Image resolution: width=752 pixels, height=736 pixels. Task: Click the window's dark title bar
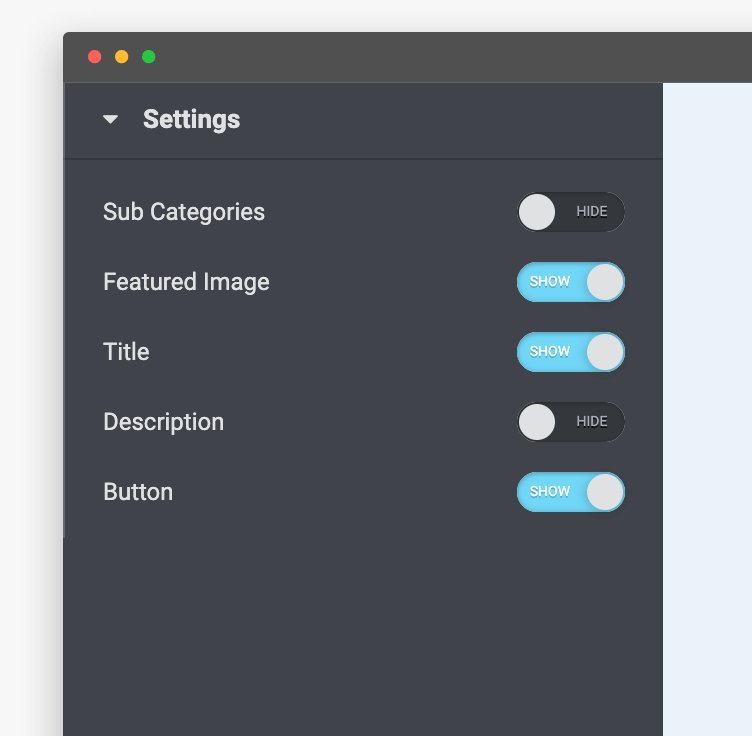(x=400, y=57)
